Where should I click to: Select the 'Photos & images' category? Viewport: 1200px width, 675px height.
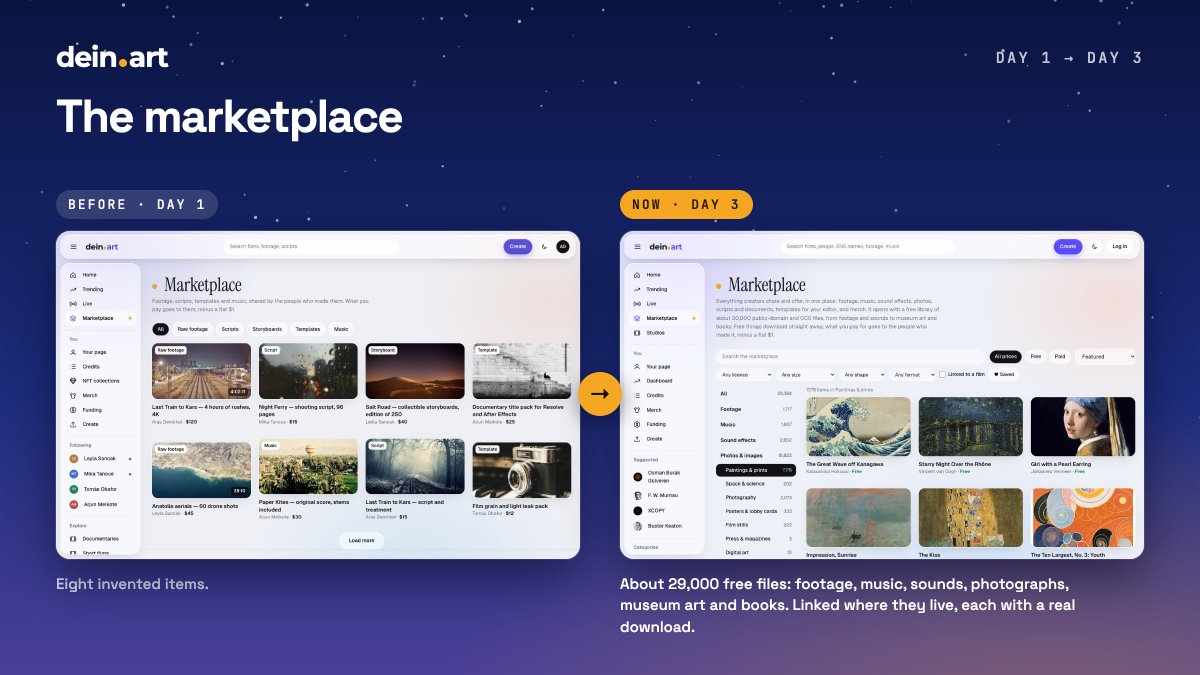pyautogui.click(x=756, y=455)
